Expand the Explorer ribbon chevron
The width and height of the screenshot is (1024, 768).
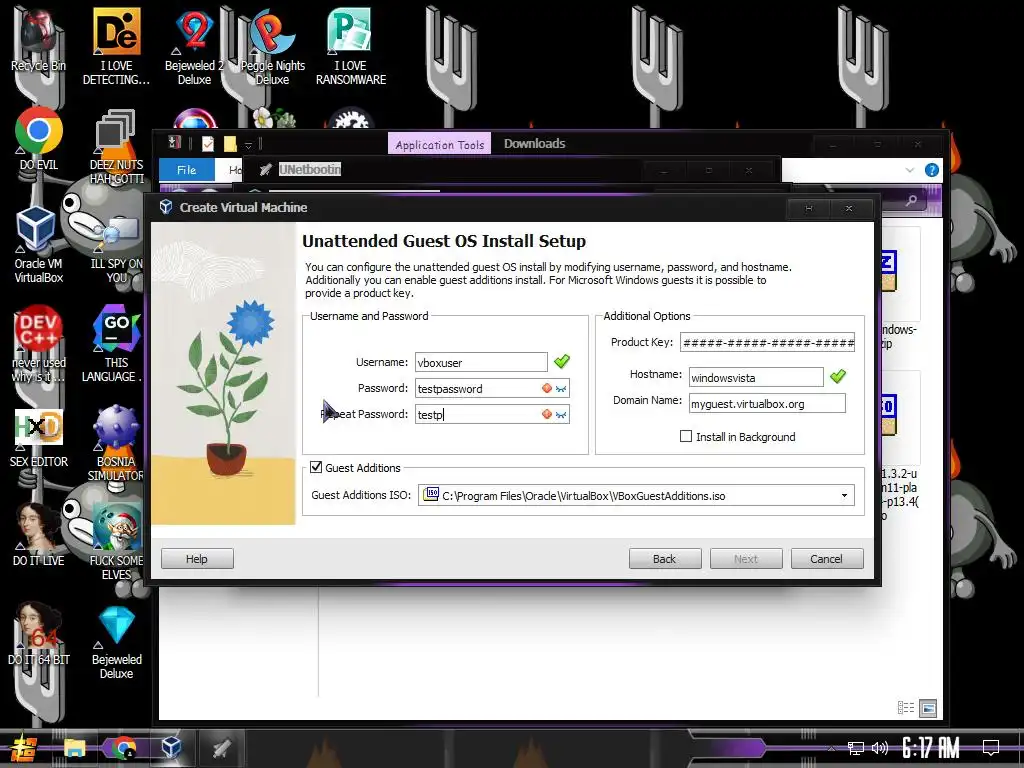[x=910, y=170]
